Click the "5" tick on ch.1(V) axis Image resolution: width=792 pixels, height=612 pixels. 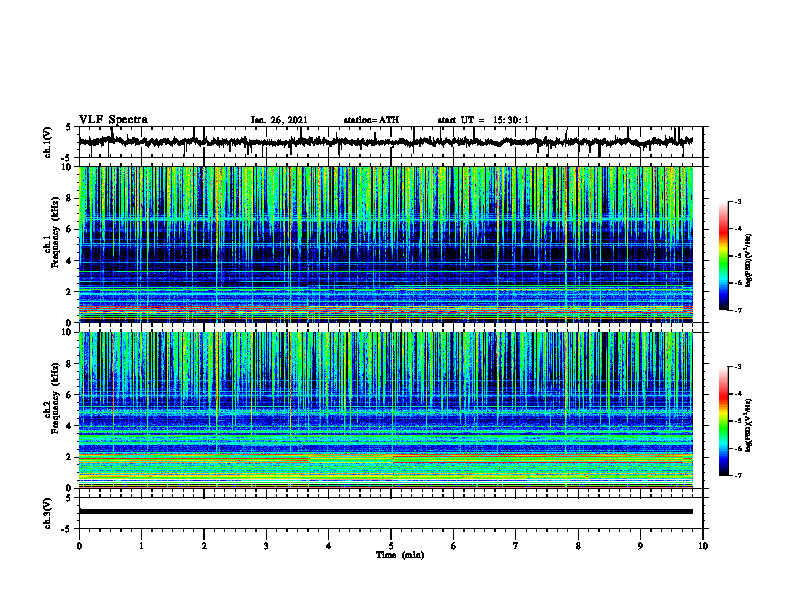[x=69, y=127]
